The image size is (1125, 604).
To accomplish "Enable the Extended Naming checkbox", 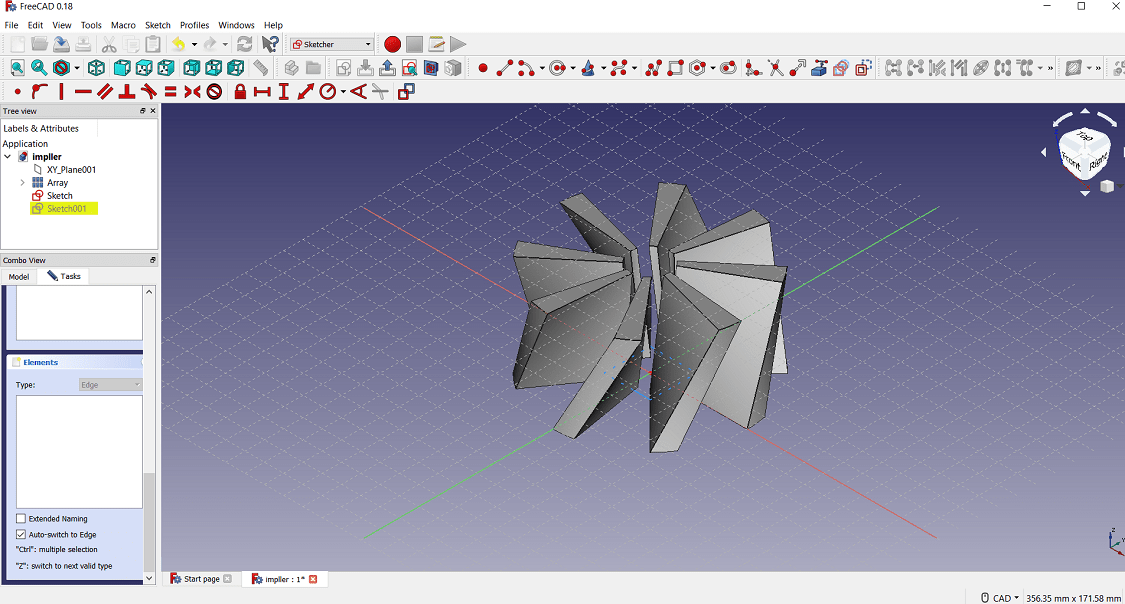I will (21, 519).
